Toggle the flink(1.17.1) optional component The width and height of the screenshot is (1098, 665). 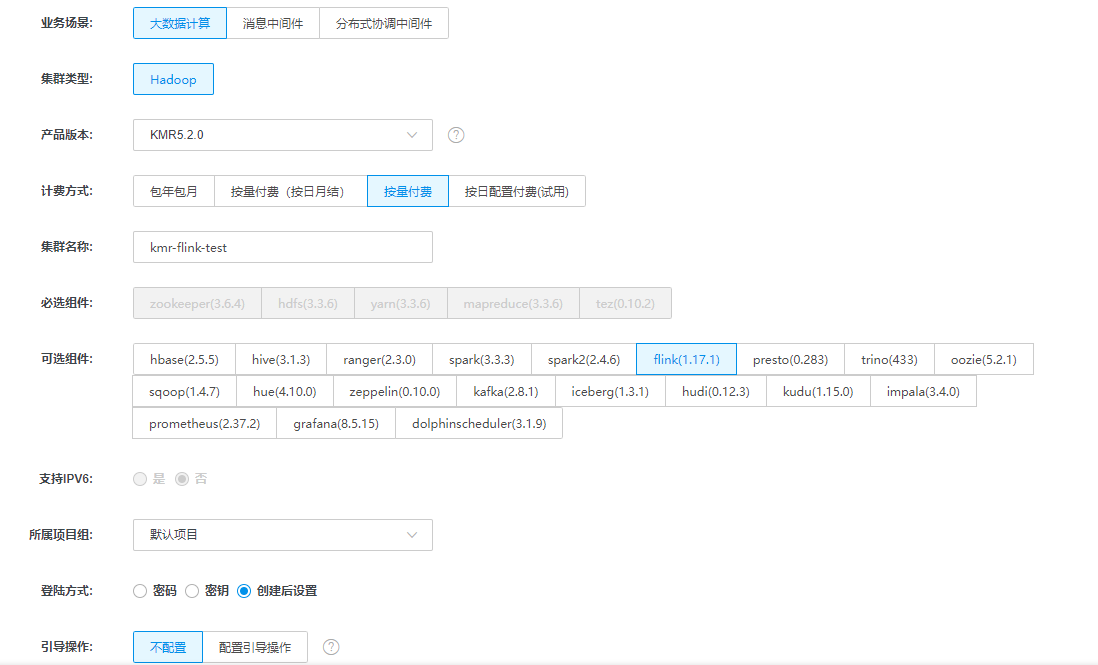(686, 359)
